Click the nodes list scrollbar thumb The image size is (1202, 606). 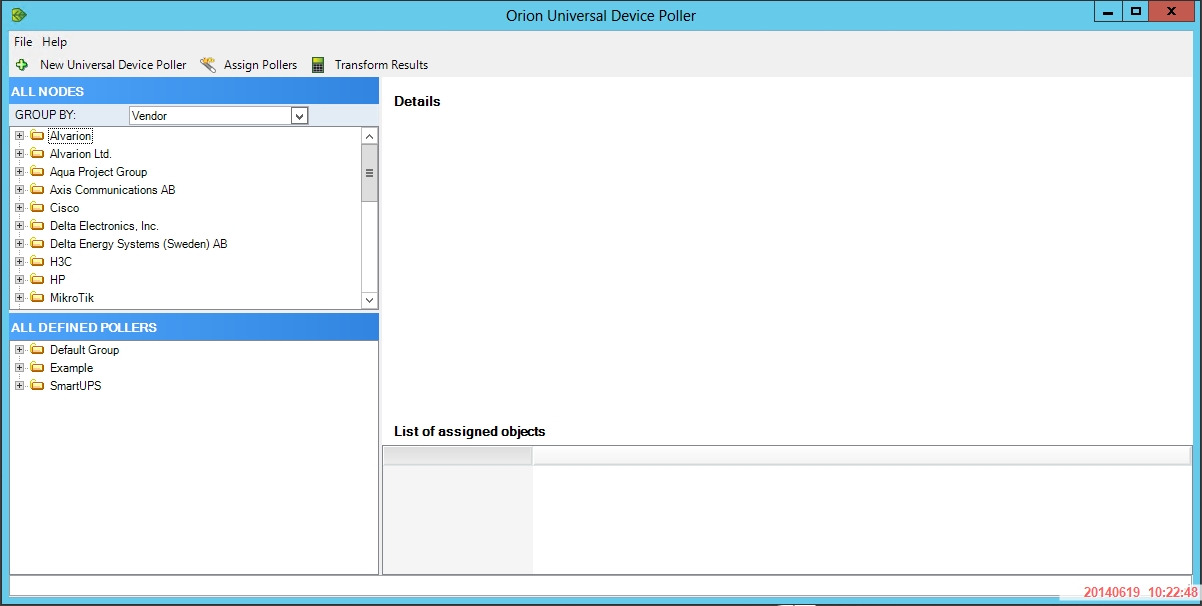point(369,172)
